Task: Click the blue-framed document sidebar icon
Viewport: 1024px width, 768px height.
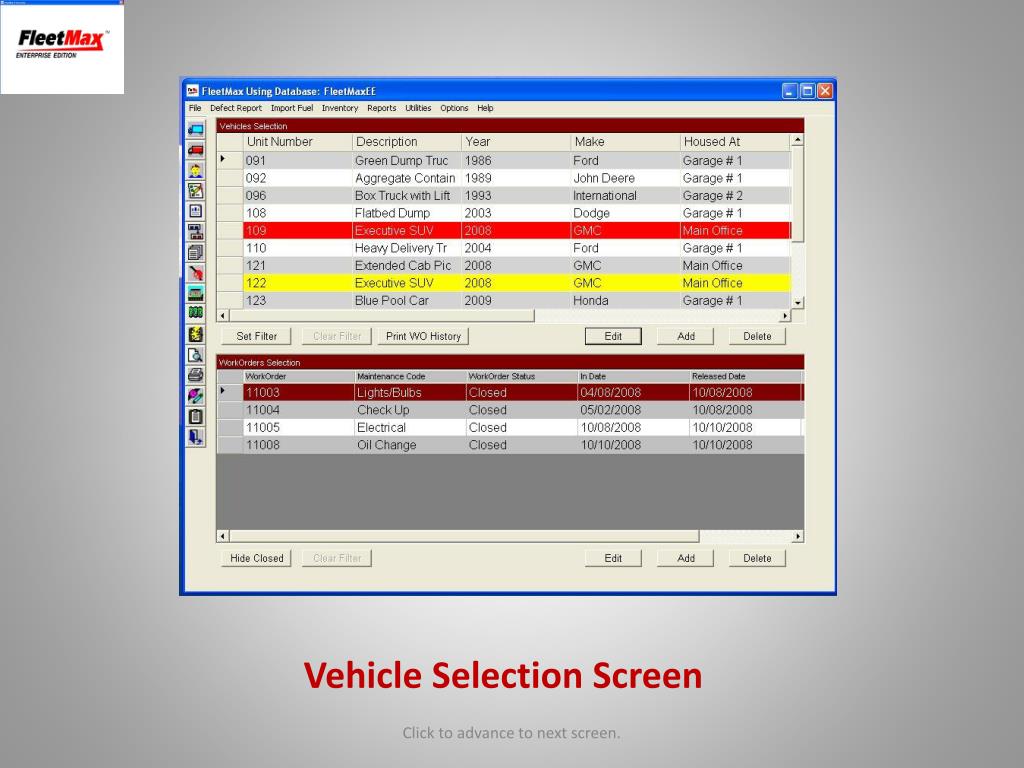Action: 195,211
